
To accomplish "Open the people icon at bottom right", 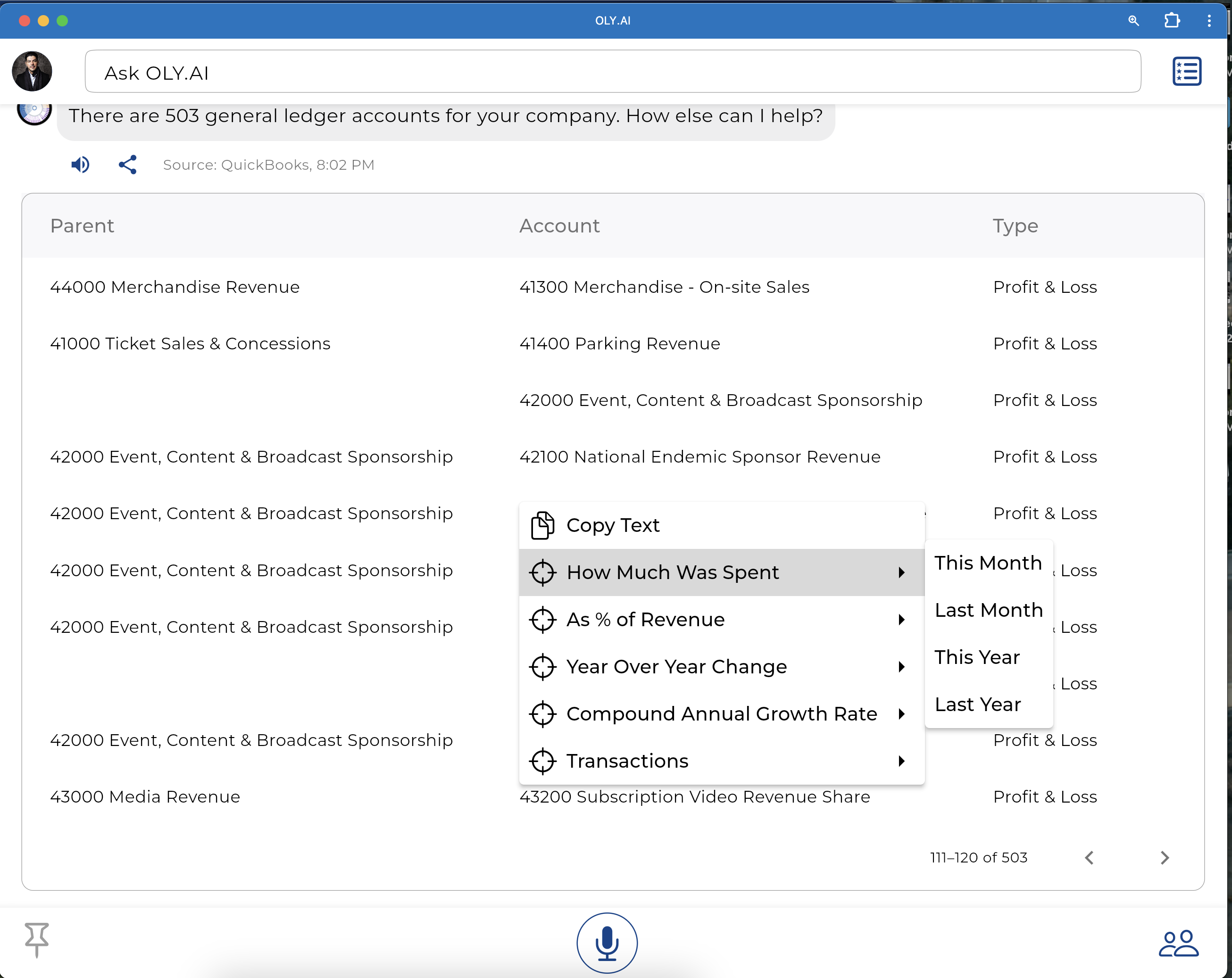I will coord(1178,943).
